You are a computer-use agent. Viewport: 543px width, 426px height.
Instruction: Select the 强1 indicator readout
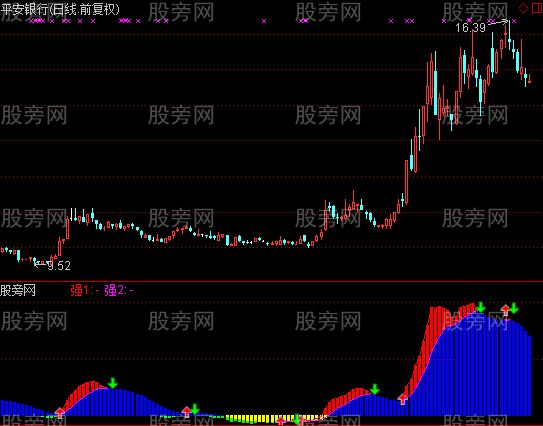click(x=85, y=290)
